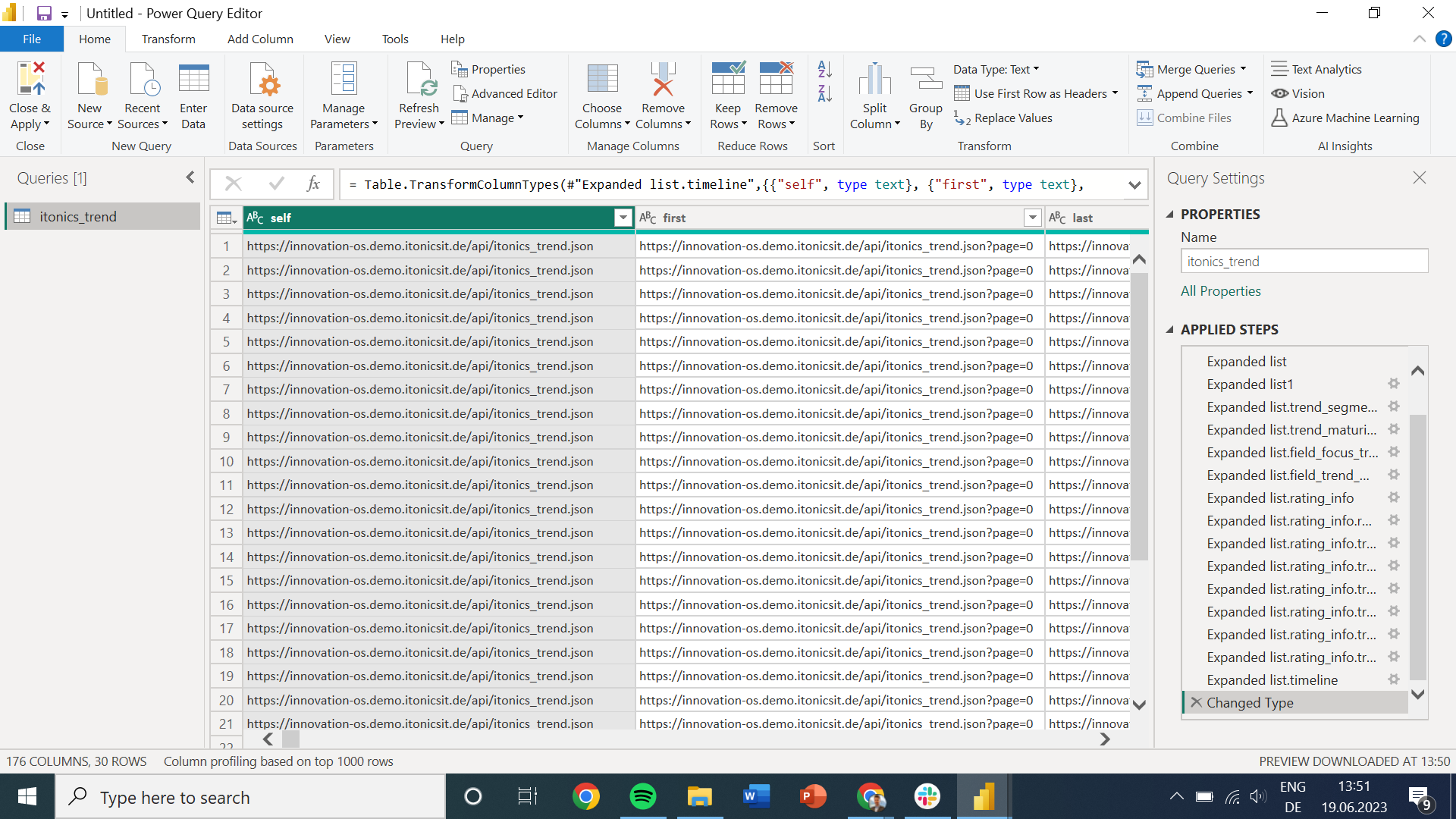
Task: Switch to the Transform ribbon tab
Action: tap(168, 39)
